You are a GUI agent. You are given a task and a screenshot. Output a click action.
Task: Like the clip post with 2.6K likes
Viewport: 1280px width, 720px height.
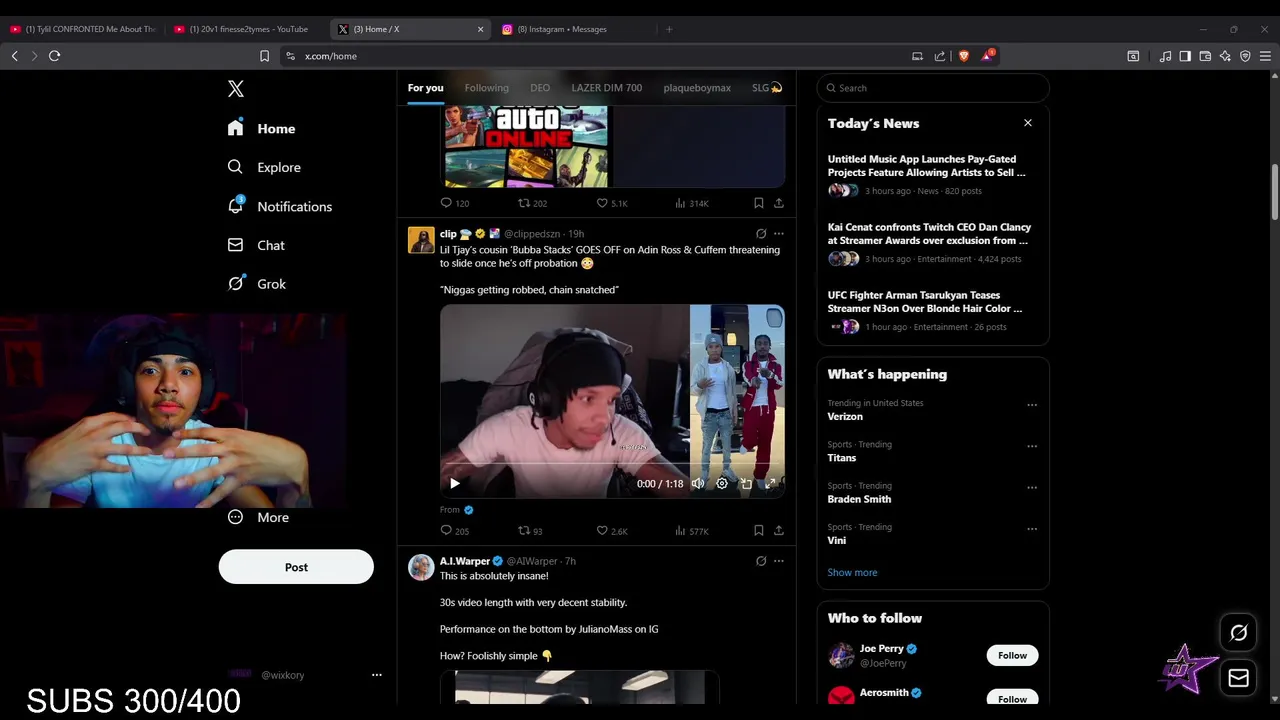point(612,531)
